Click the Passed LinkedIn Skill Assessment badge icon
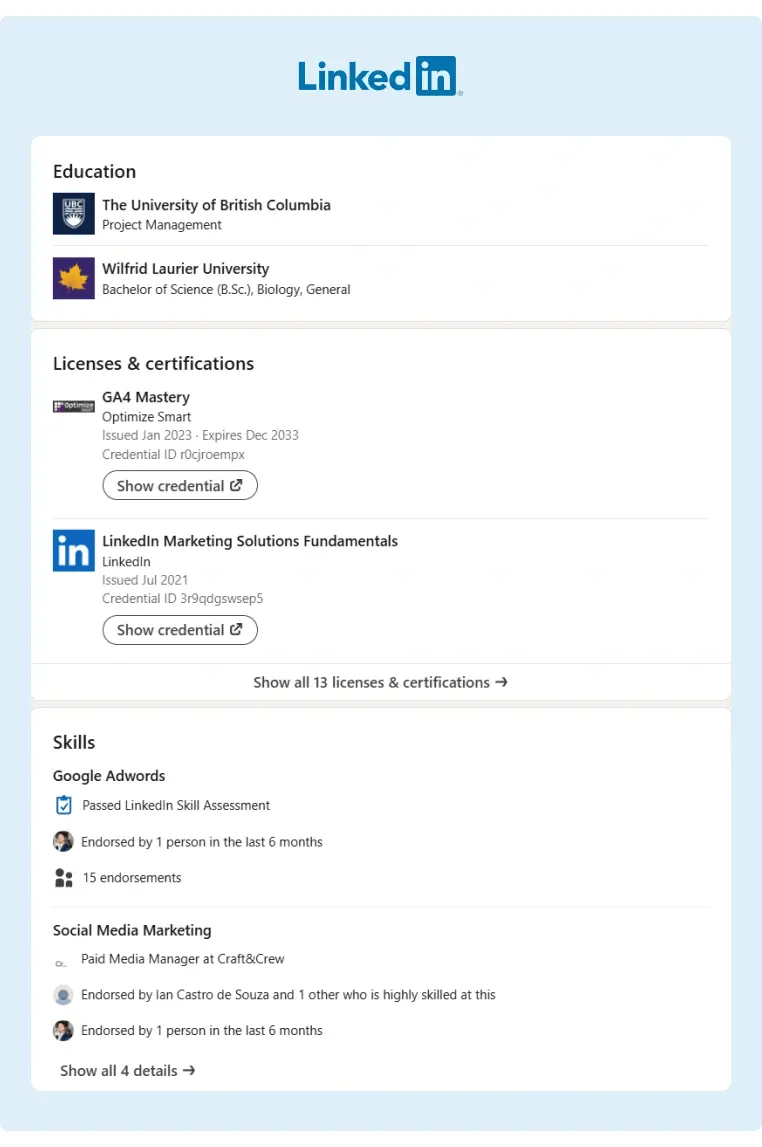 62,805
